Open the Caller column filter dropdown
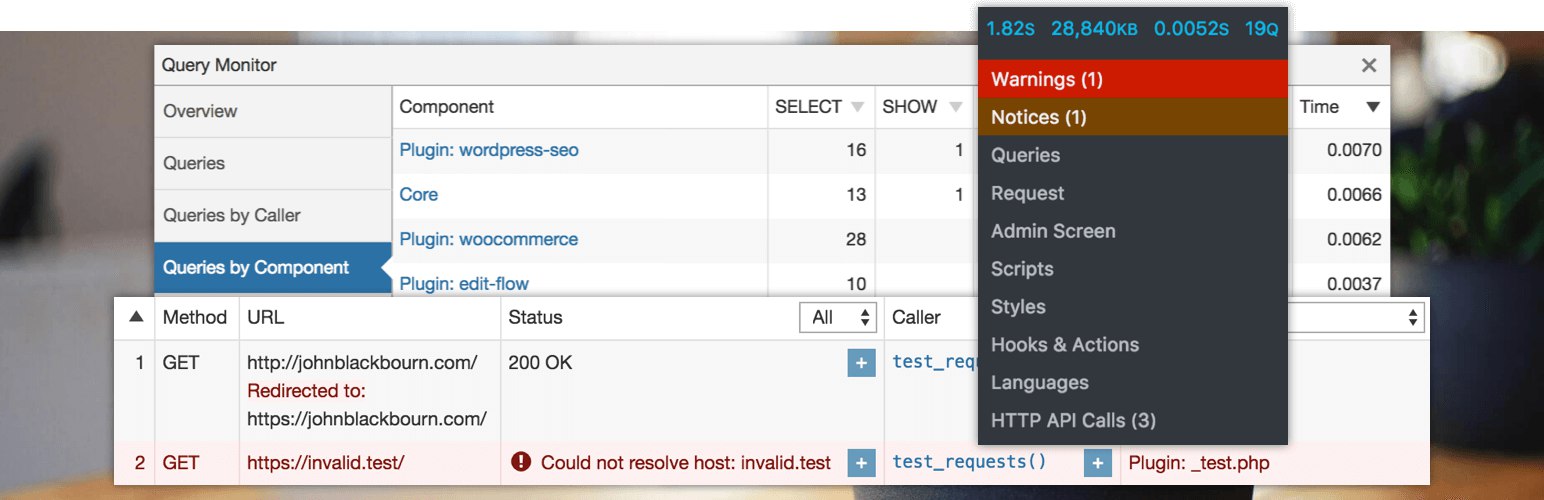 click(1356, 318)
